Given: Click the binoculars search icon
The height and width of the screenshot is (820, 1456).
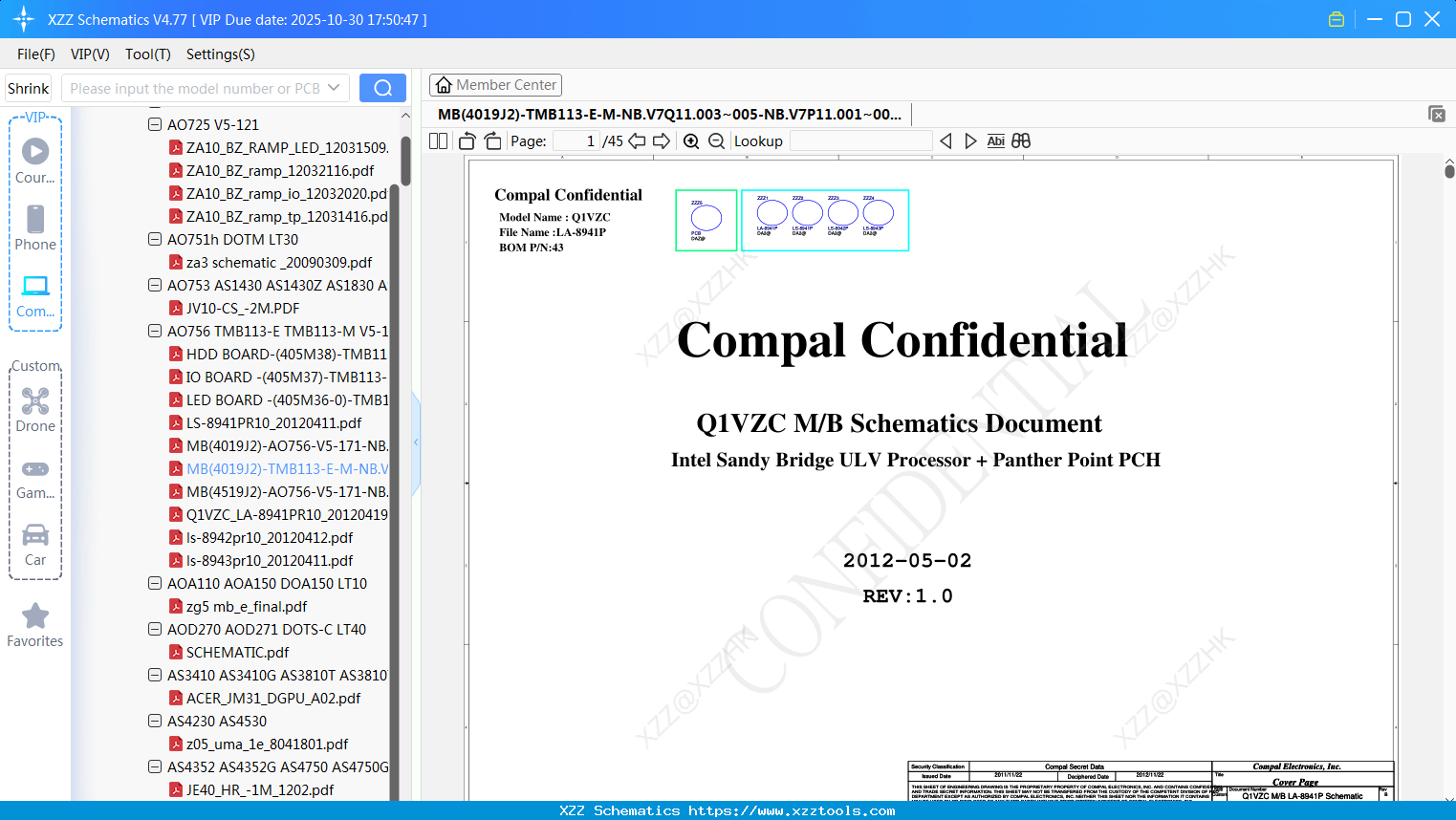Looking at the screenshot, I should coord(1021,140).
